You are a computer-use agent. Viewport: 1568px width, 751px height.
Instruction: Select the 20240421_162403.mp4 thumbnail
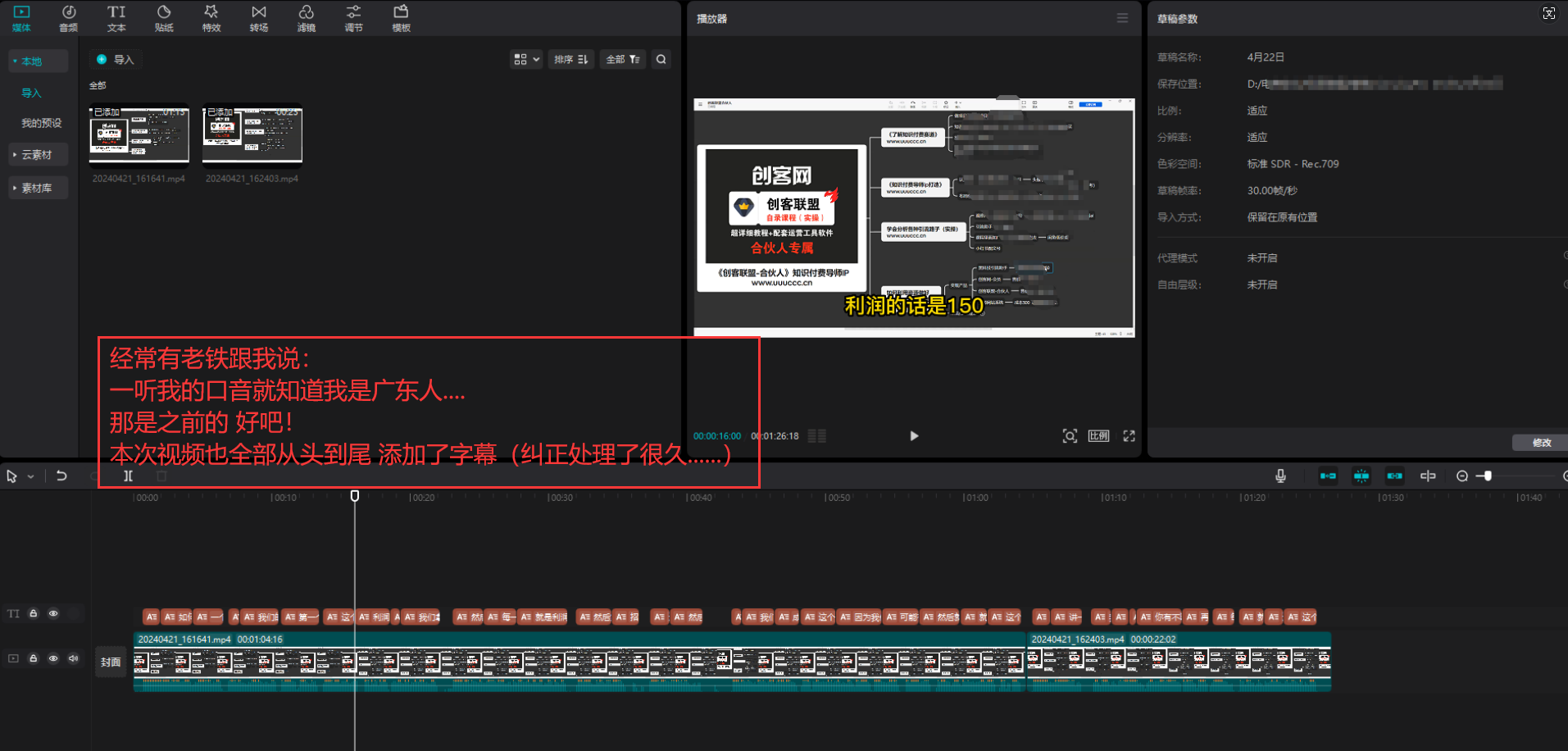tap(252, 133)
